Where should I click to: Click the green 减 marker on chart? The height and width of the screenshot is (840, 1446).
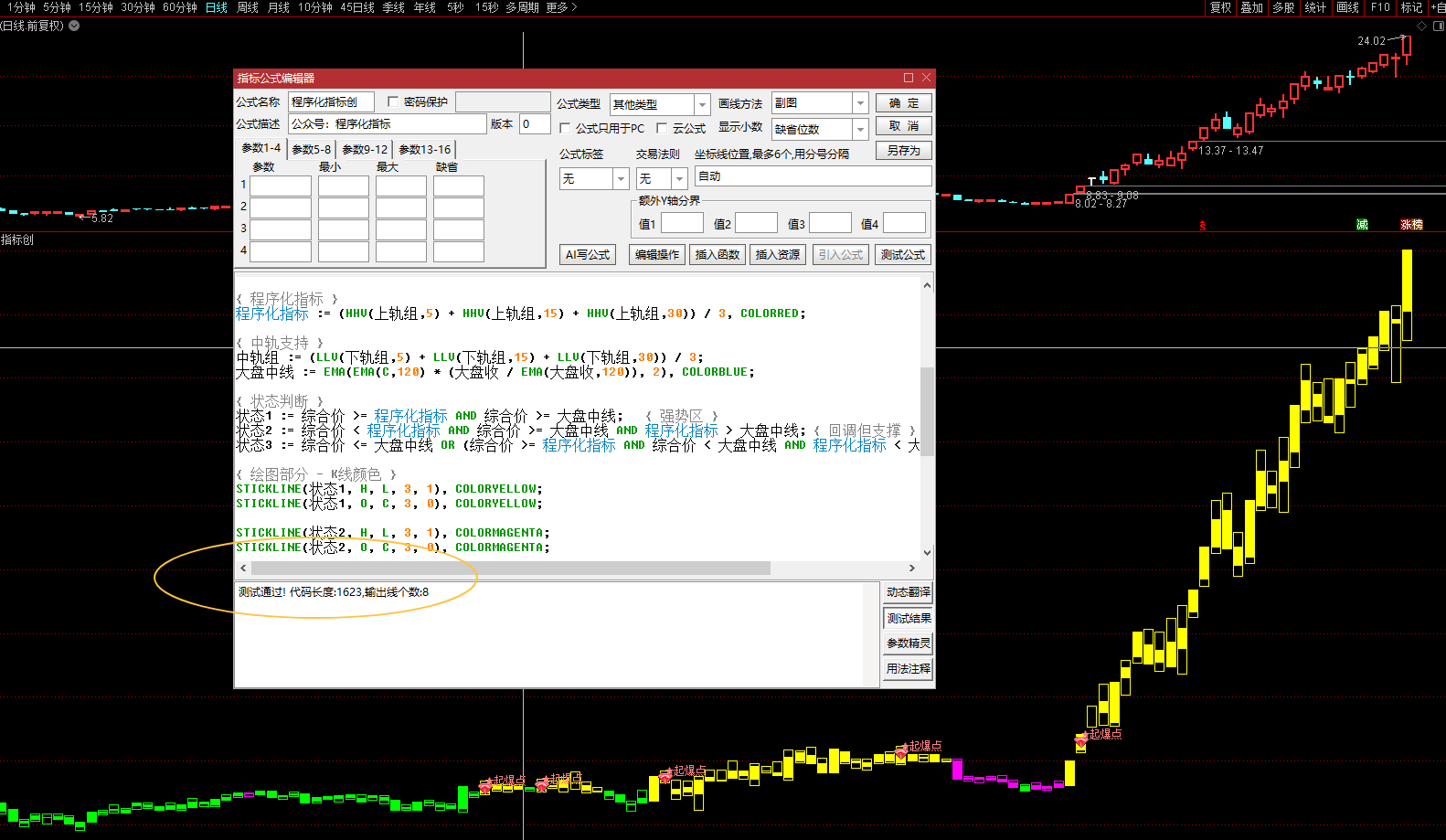(x=1362, y=225)
